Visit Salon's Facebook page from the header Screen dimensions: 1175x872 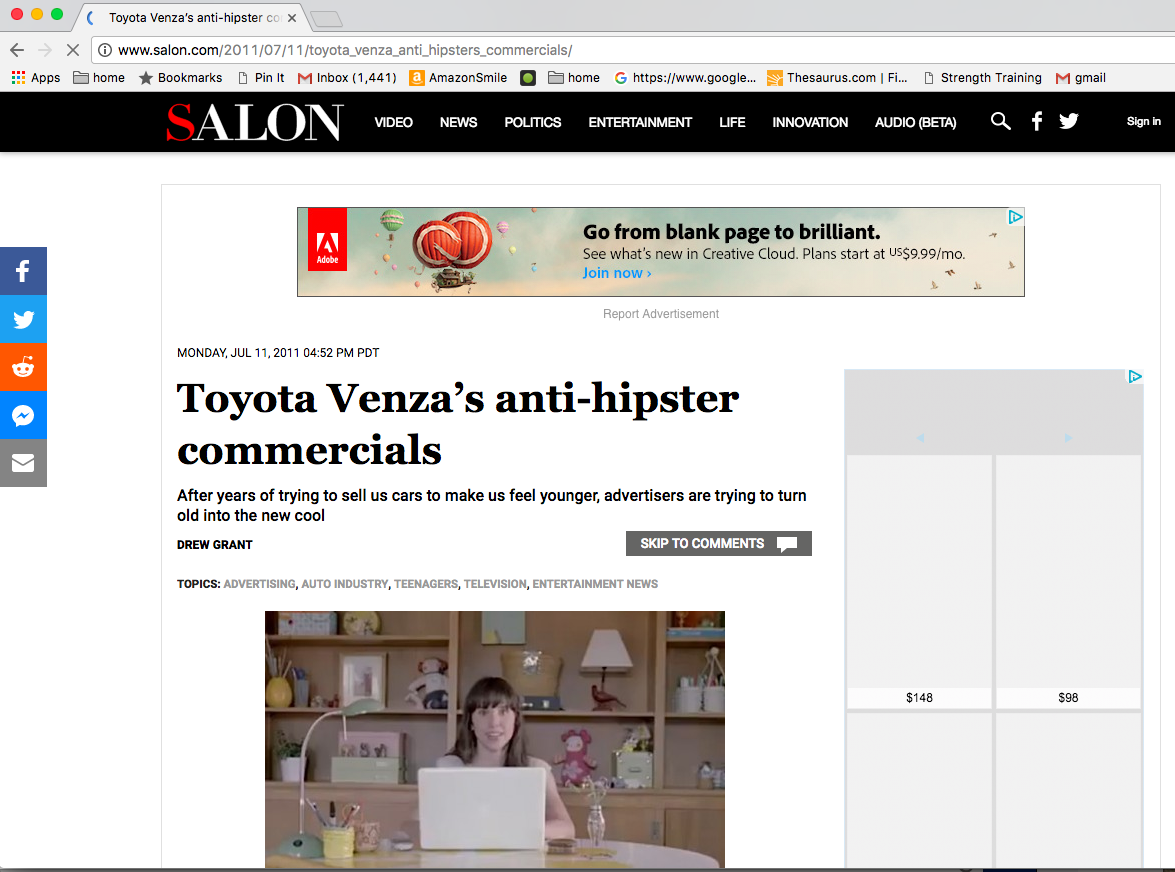1036,121
